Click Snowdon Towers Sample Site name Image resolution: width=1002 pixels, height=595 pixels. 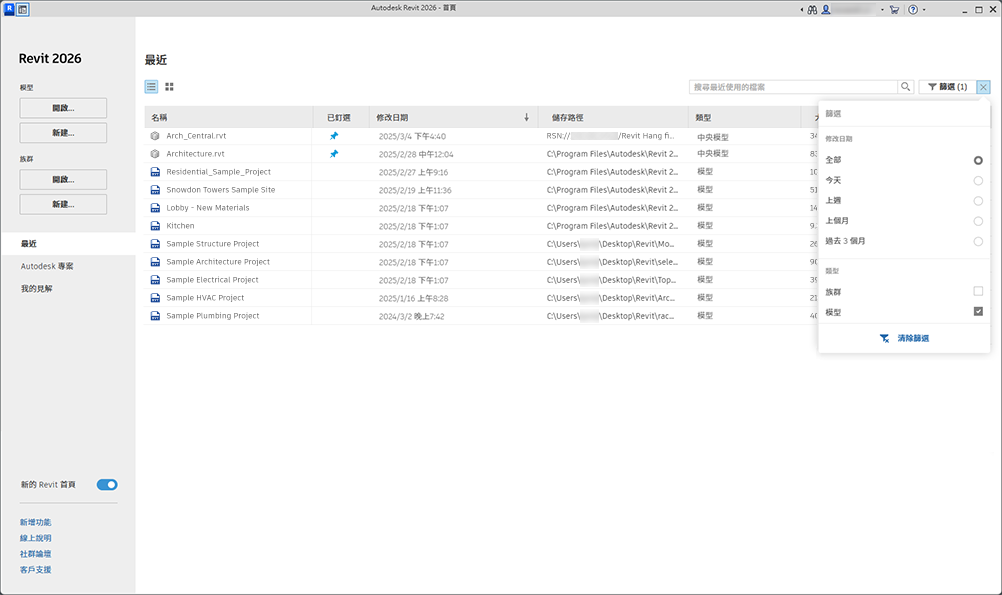click(x=220, y=190)
